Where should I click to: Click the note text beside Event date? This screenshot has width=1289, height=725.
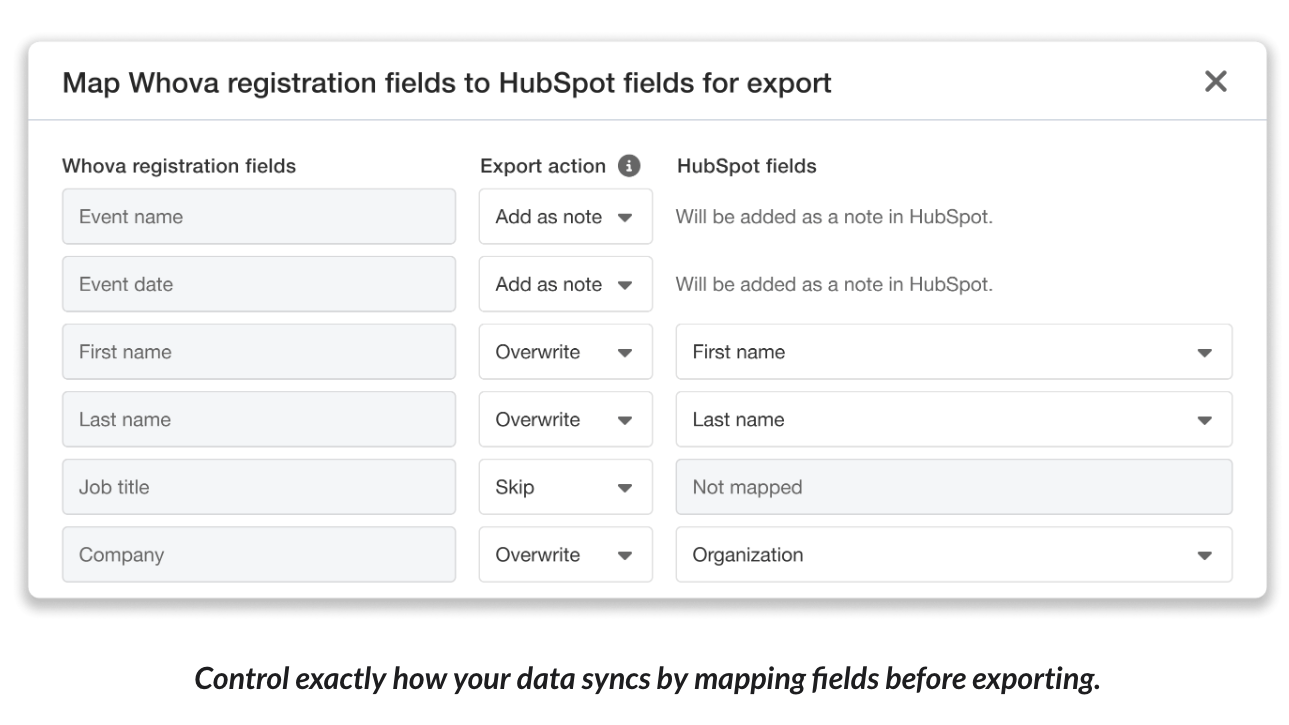(x=834, y=284)
